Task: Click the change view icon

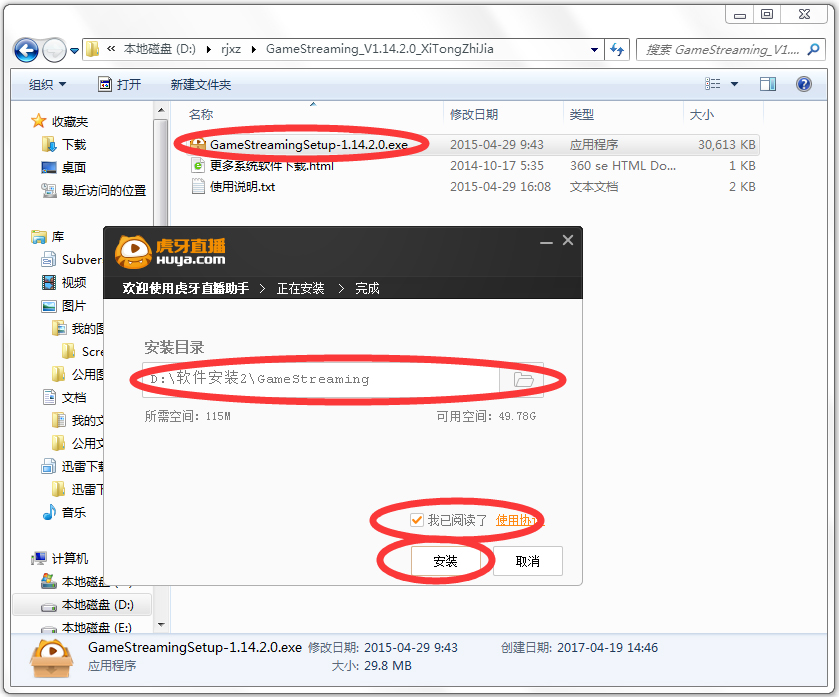Action: (712, 84)
